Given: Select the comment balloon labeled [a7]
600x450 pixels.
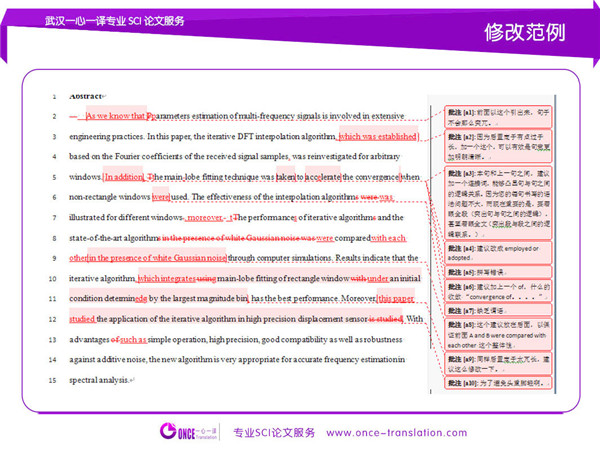Looking at the screenshot, I should click(498, 310).
